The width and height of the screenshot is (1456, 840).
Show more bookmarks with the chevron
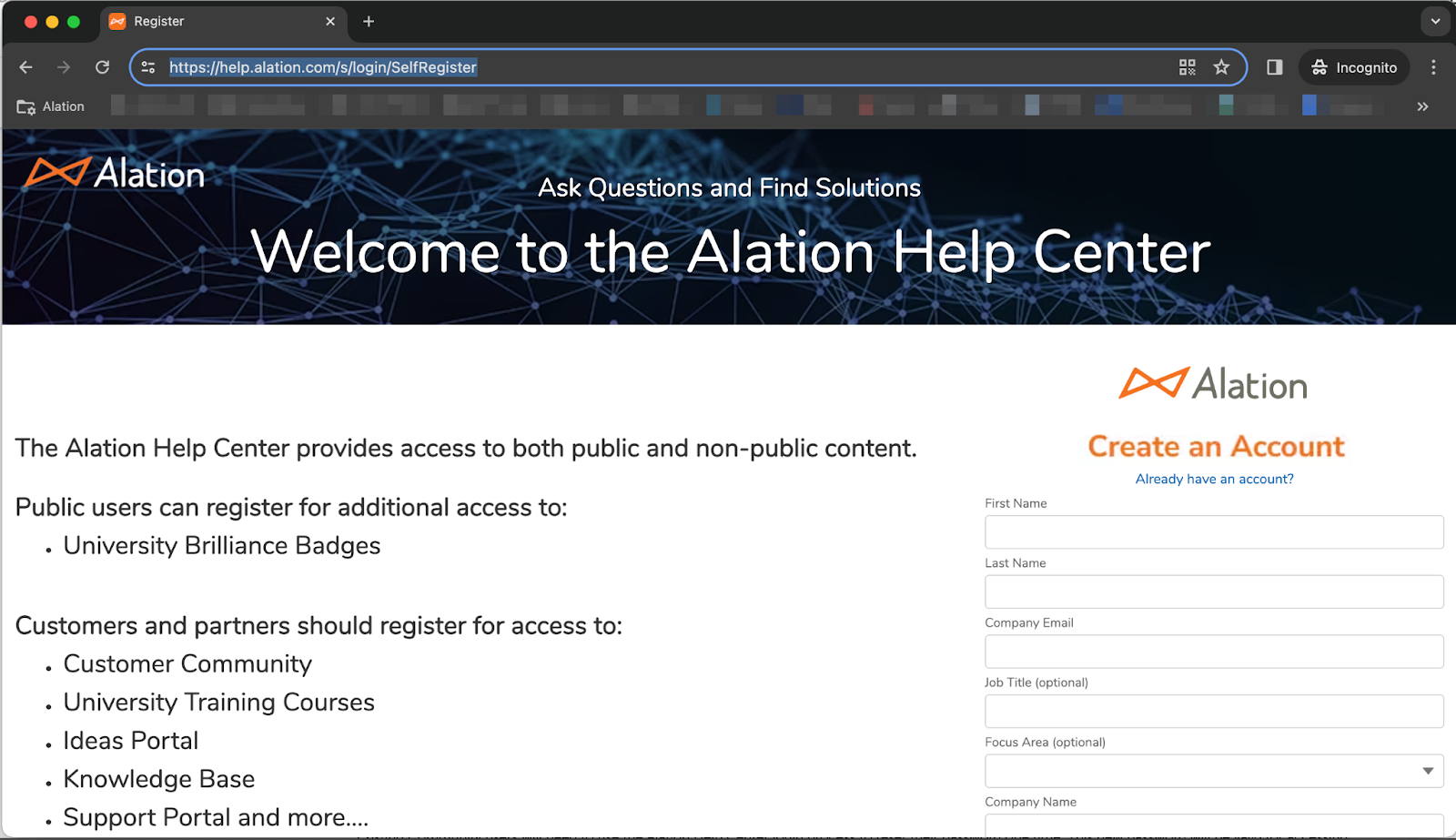pos(1422,106)
